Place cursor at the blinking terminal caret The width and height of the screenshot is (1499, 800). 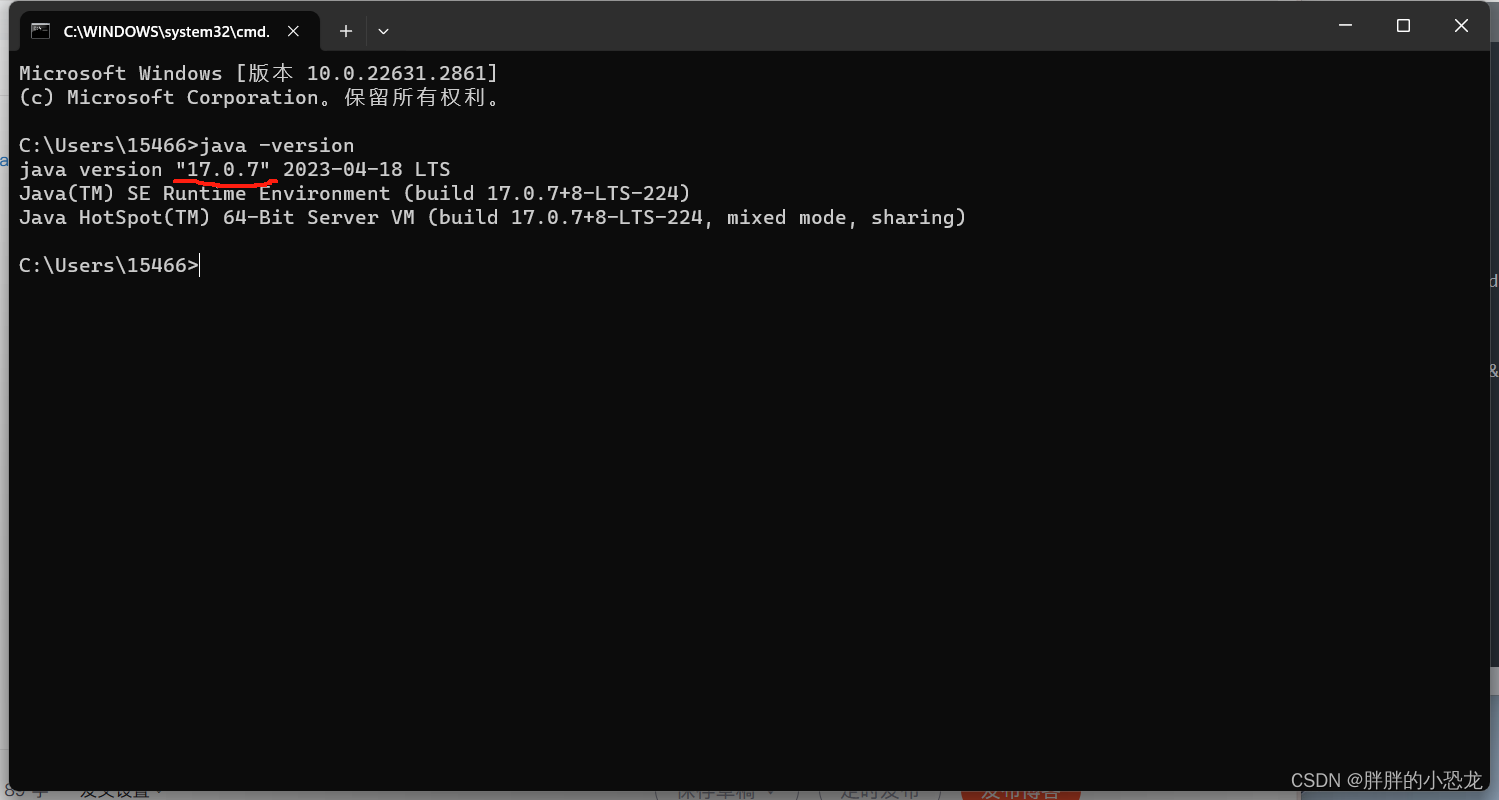click(199, 265)
